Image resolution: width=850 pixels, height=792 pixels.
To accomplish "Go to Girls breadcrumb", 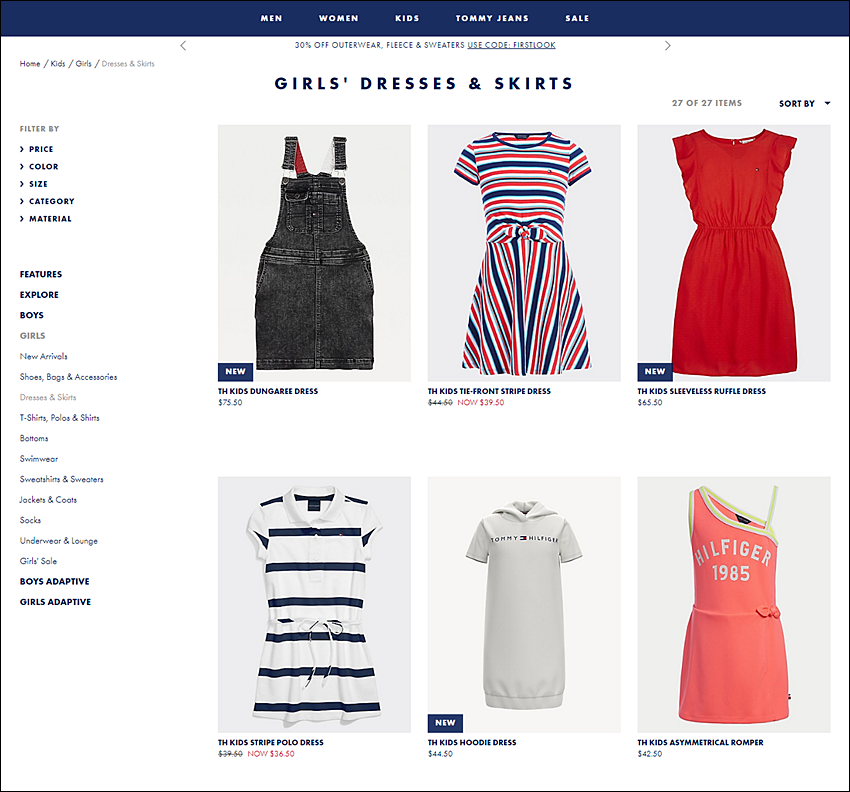I will 83,63.
